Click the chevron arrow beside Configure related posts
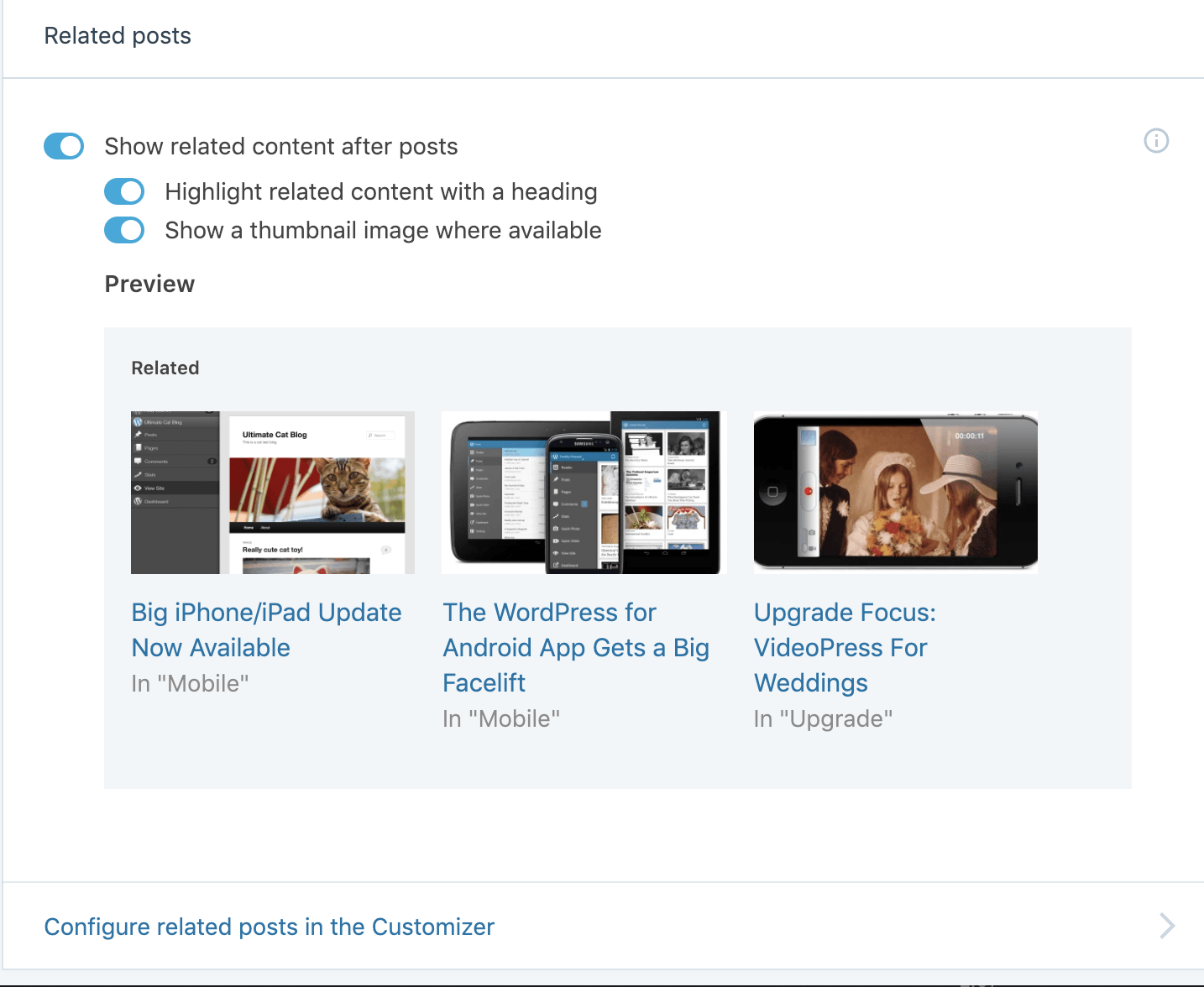The image size is (1204, 987). [x=1166, y=926]
